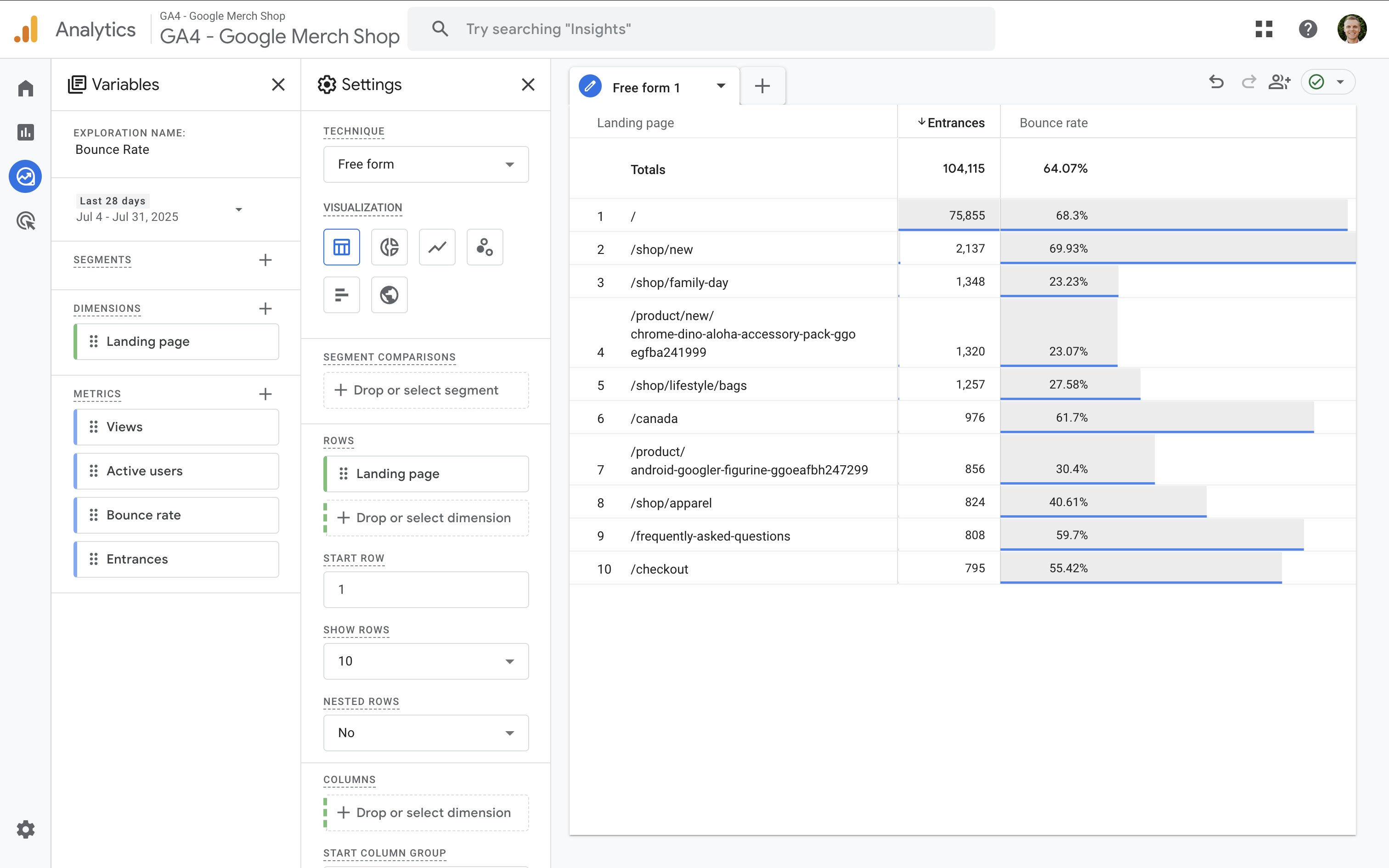Click the Views metric chip

[176, 427]
